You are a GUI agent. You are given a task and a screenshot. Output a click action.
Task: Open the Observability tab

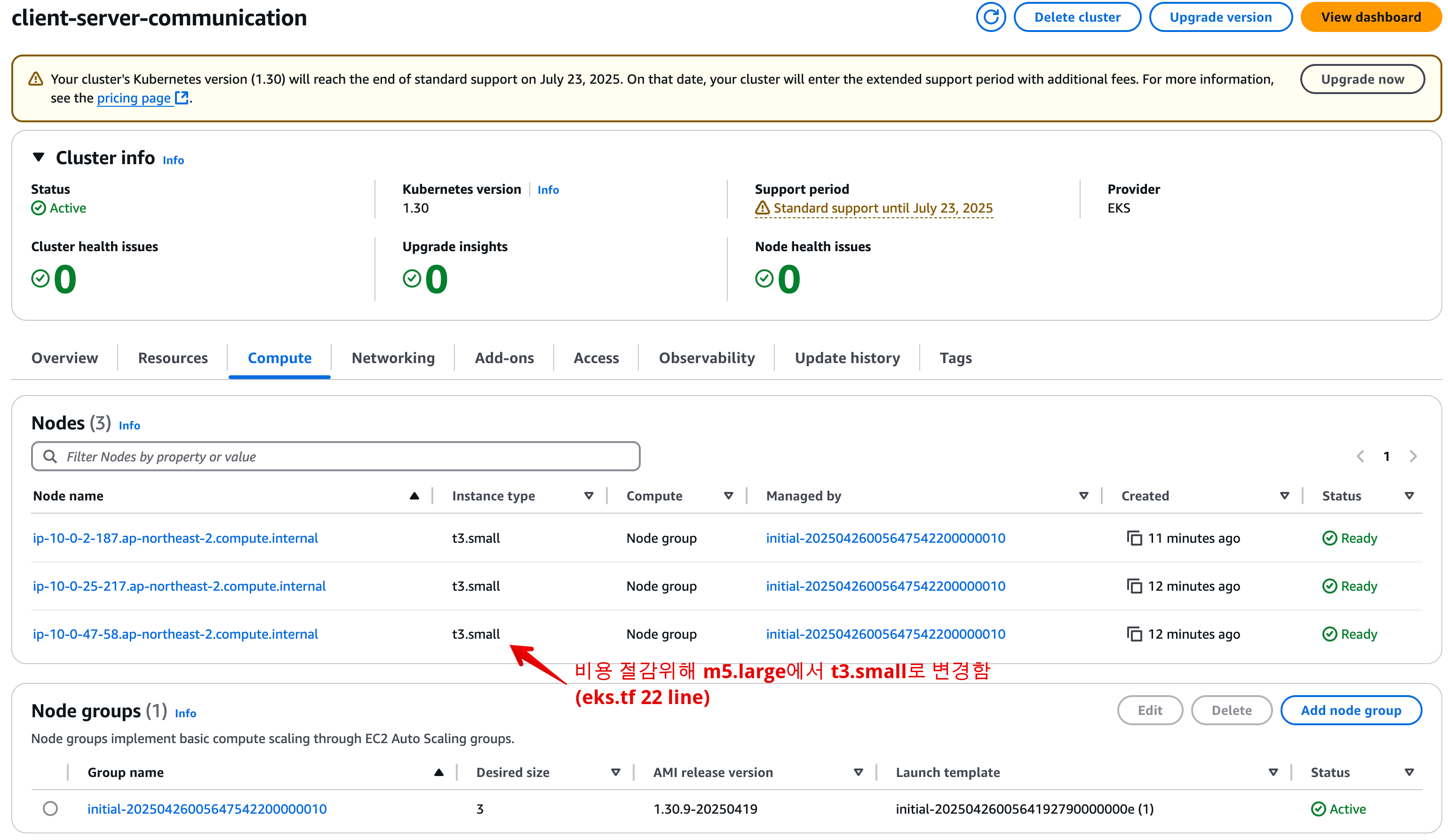click(x=707, y=358)
